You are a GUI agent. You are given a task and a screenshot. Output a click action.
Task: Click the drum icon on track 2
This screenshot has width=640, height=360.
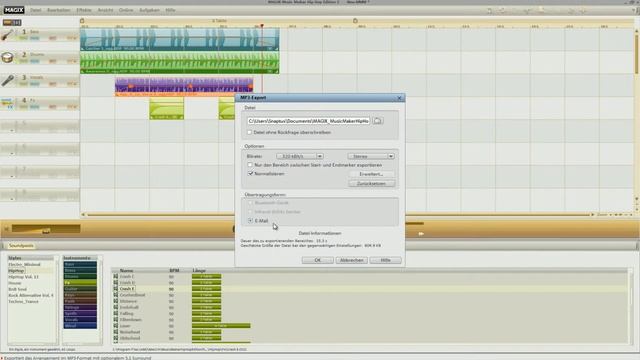pyautogui.click(x=7, y=58)
